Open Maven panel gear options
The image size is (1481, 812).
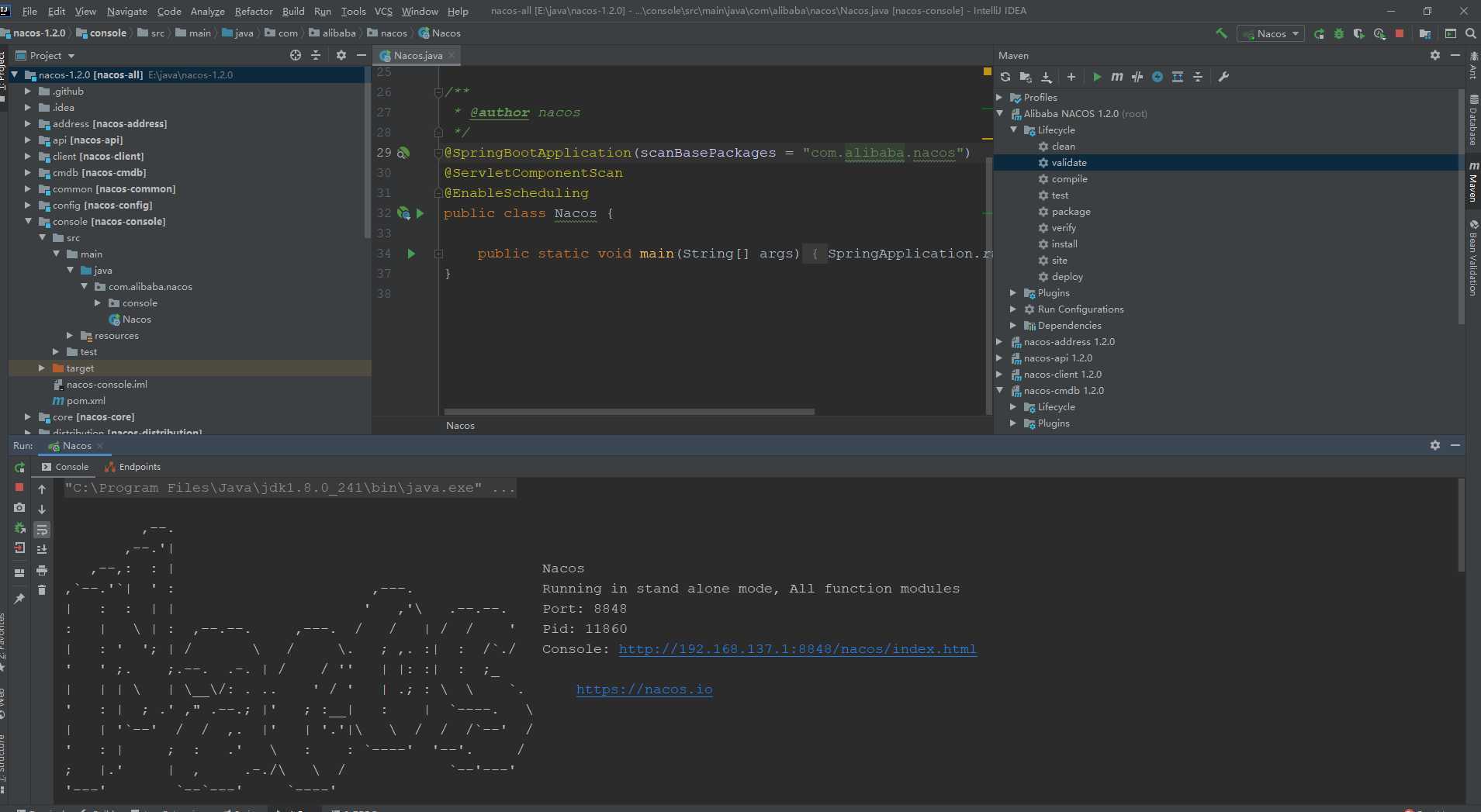1435,55
